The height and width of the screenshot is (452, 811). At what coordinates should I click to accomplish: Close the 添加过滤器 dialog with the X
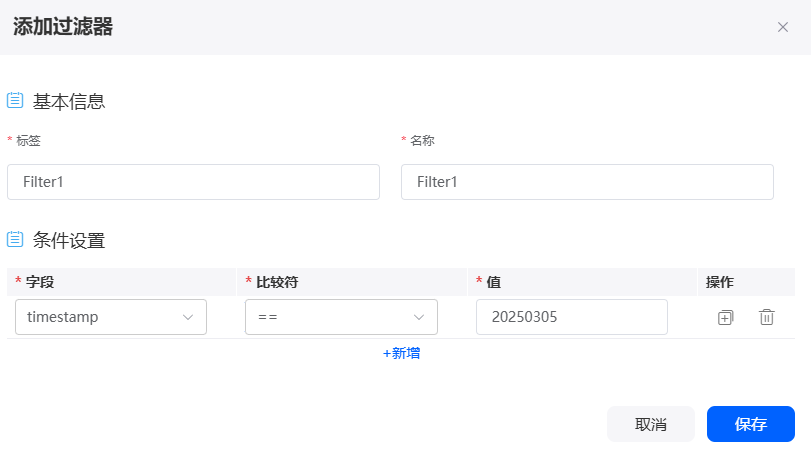[x=783, y=27]
